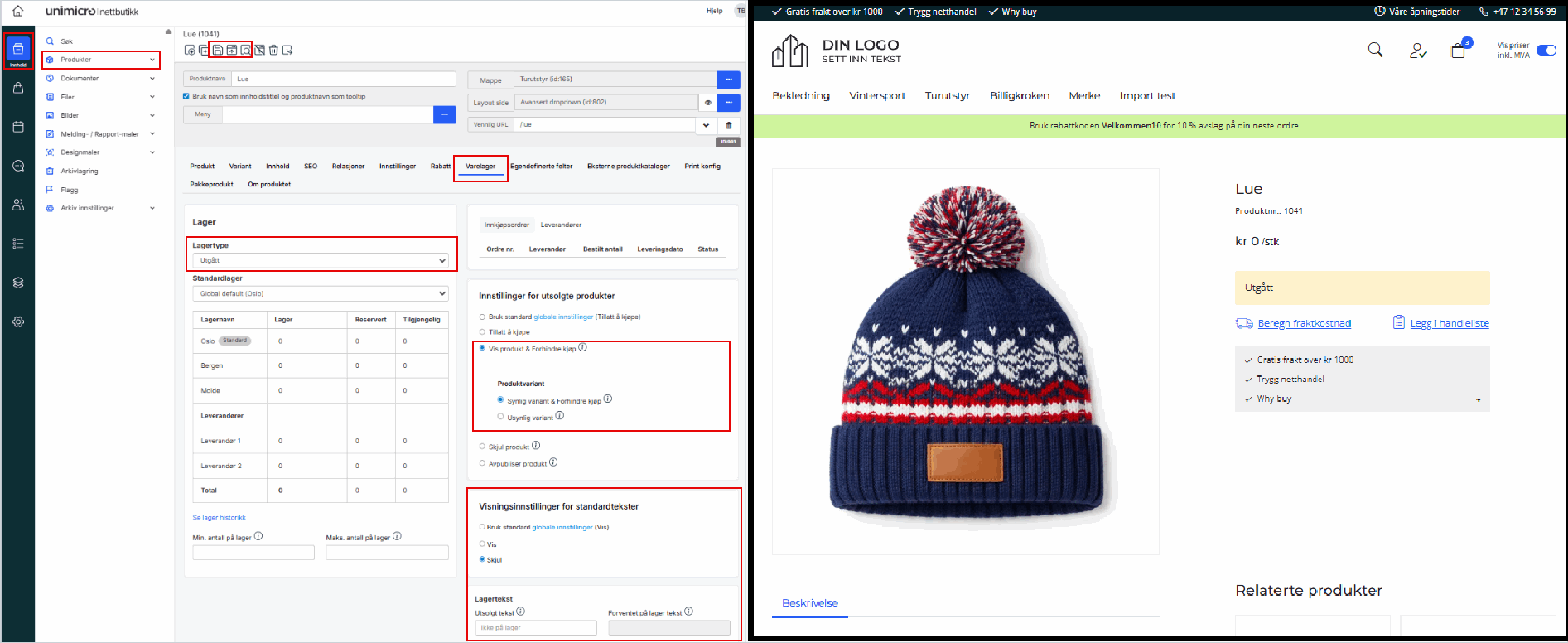Click the user account icon in webshop header
This screenshot has height=643, width=1568.
tap(1418, 51)
